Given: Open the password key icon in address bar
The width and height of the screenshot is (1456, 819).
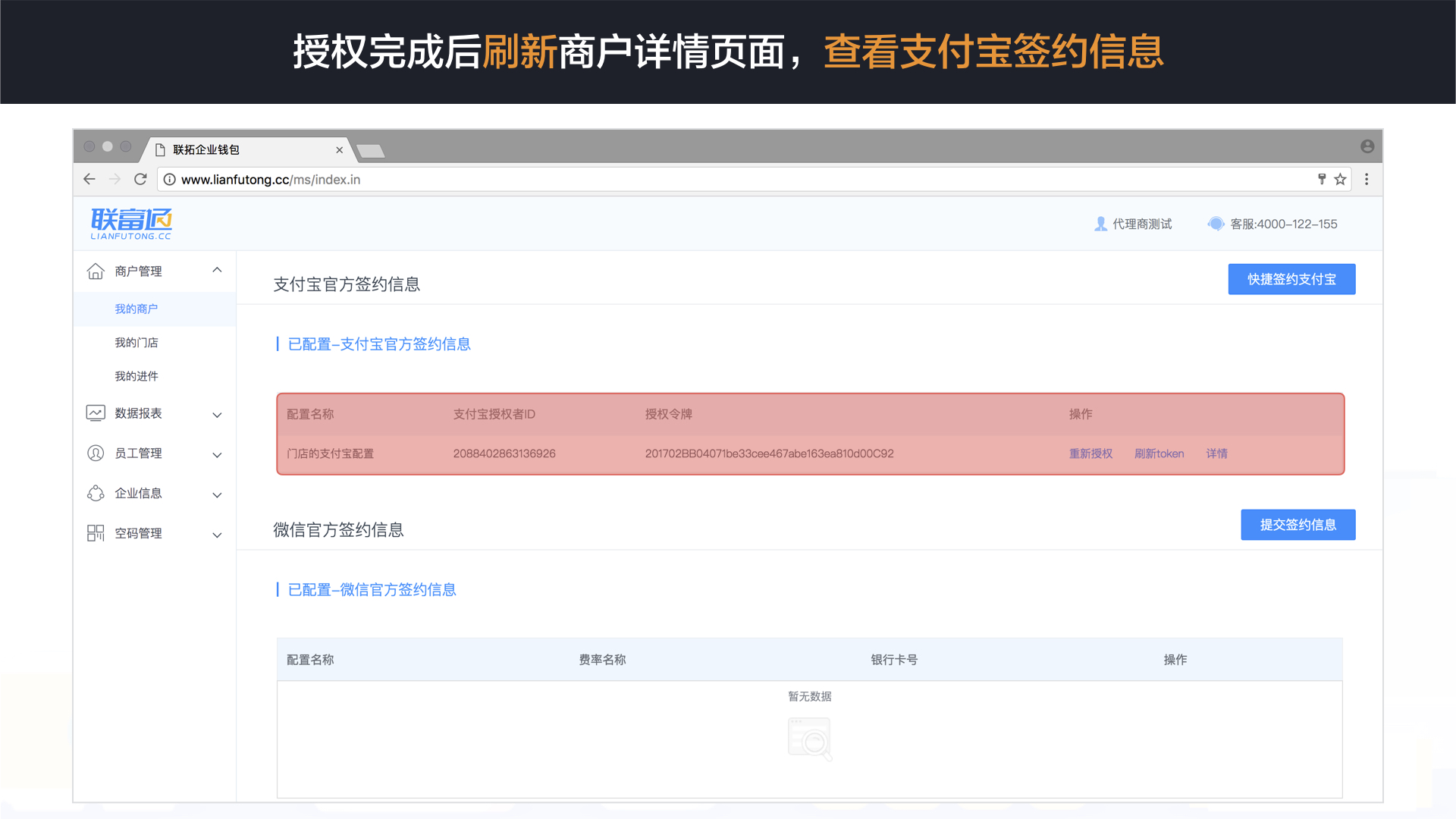Looking at the screenshot, I should click(1322, 179).
